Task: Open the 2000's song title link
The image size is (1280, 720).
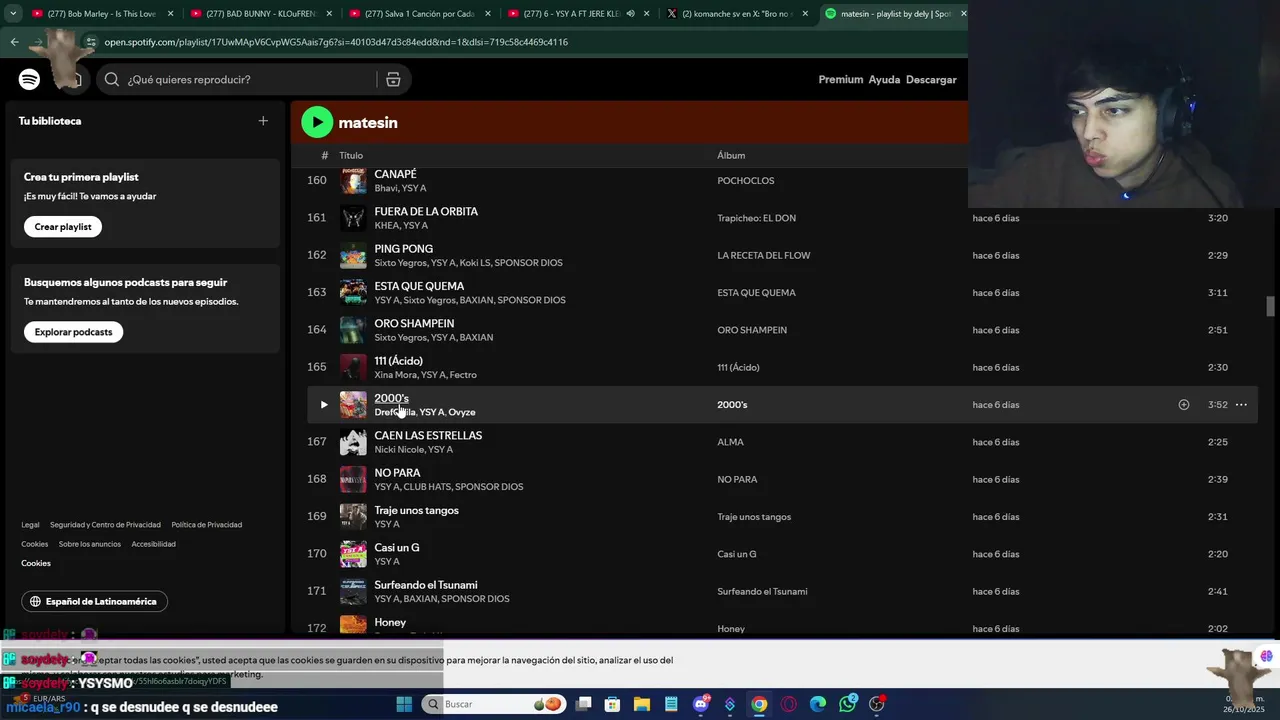Action: pyautogui.click(x=391, y=398)
